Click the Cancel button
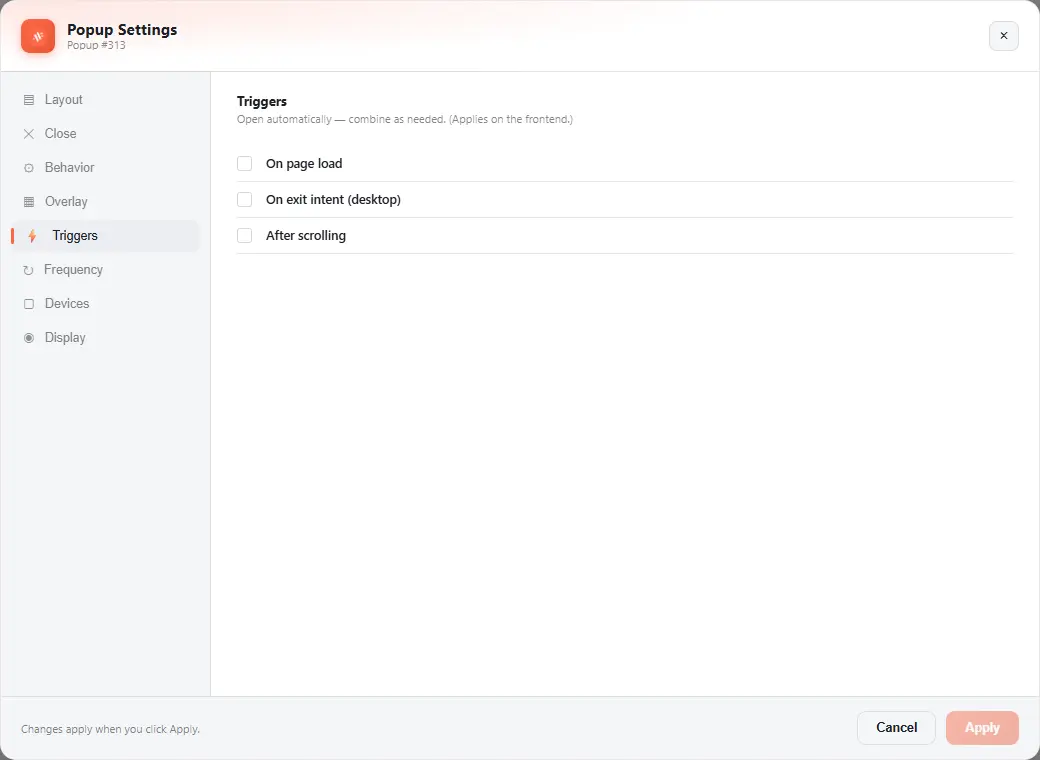This screenshot has width=1040, height=760. tap(896, 728)
